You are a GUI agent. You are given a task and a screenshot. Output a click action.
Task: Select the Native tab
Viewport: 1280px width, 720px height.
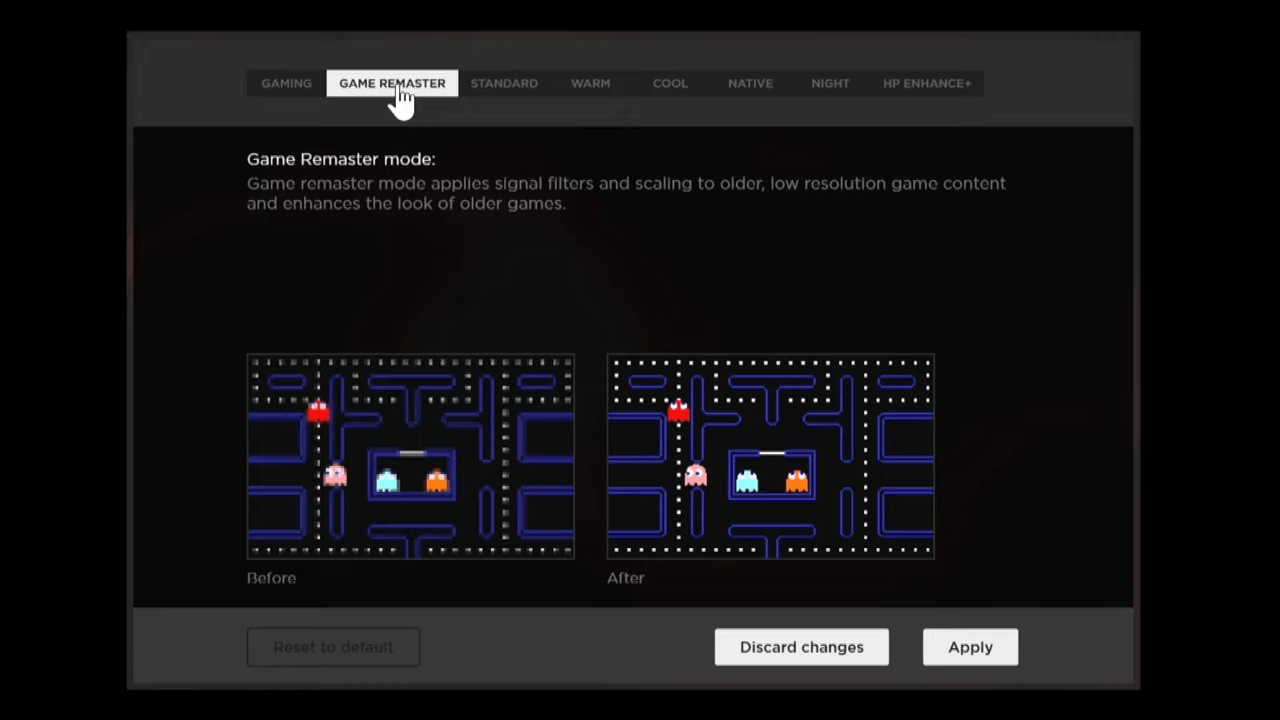click(x=750, y=83)
